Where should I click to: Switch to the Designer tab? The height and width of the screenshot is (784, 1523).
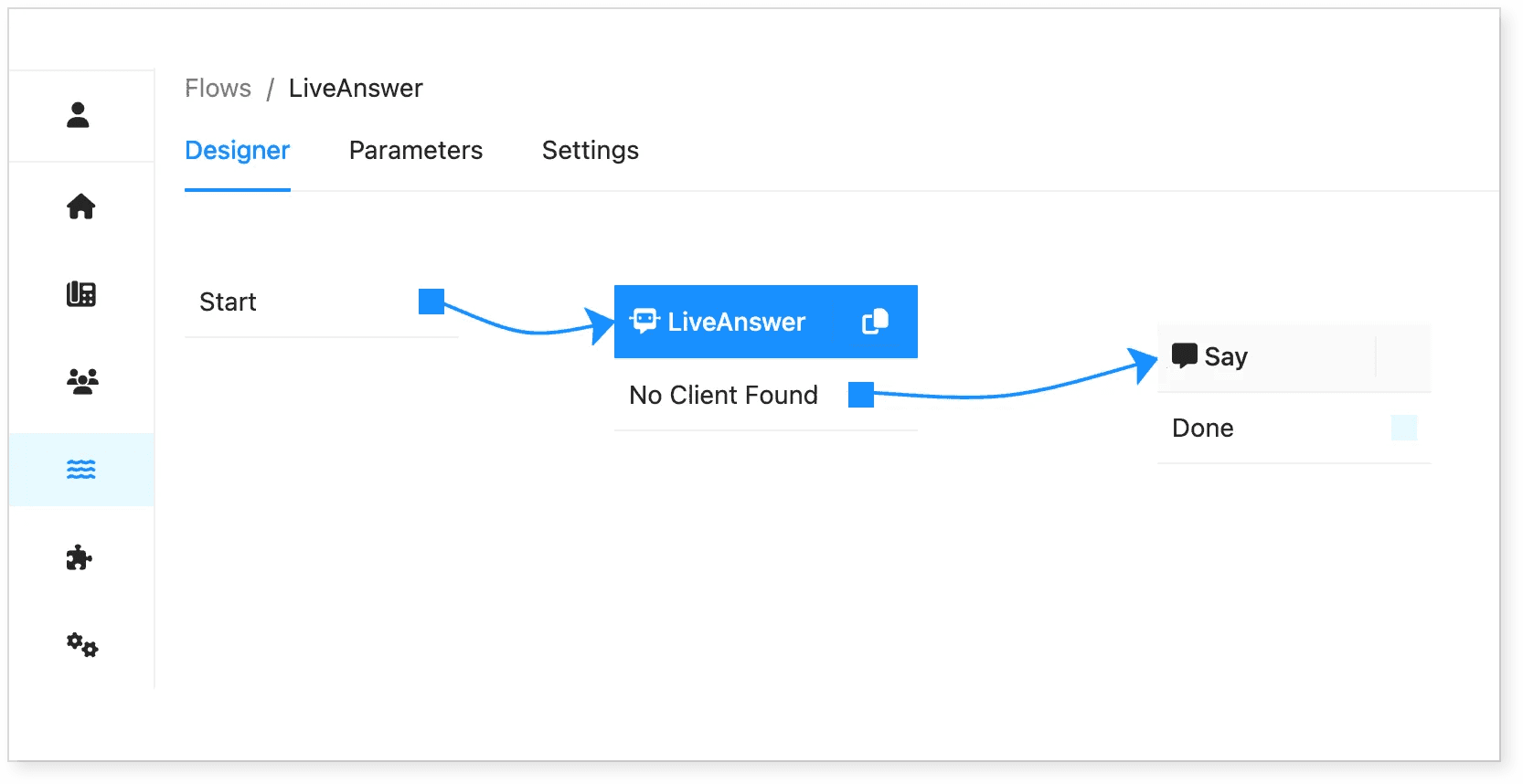click(238, 151)
